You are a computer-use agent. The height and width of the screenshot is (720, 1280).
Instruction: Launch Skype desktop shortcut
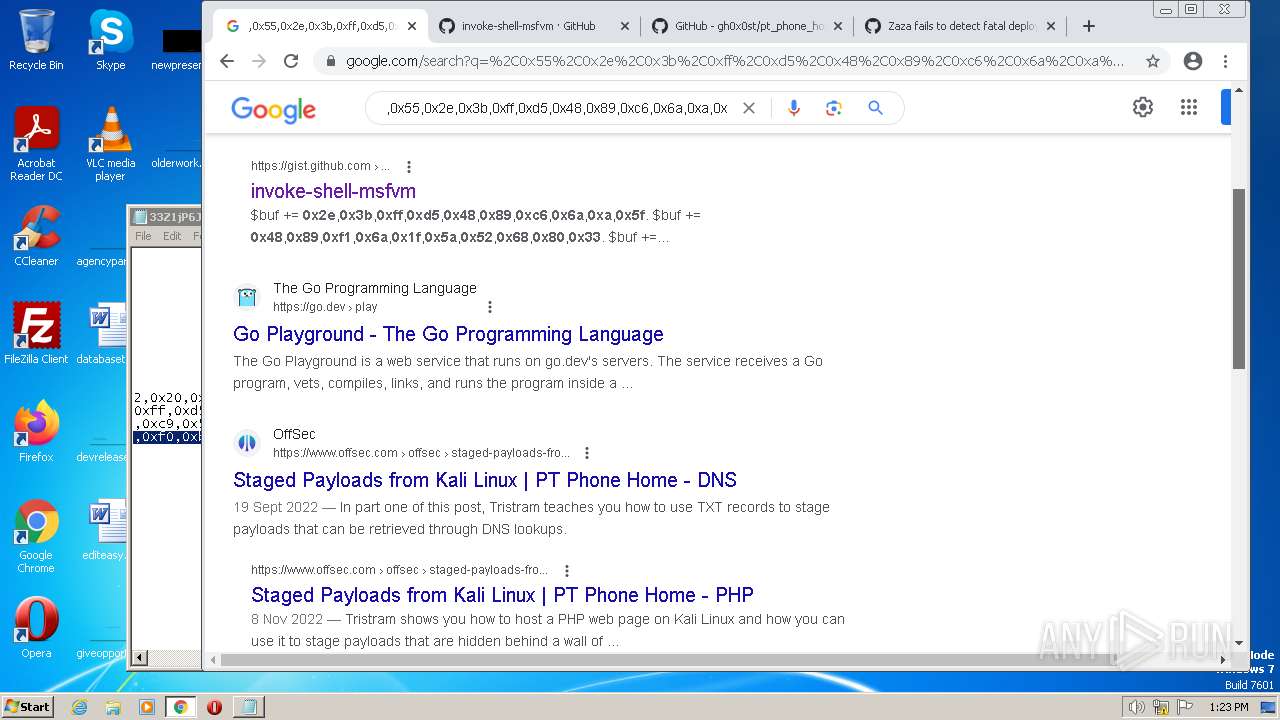point(110,40)
